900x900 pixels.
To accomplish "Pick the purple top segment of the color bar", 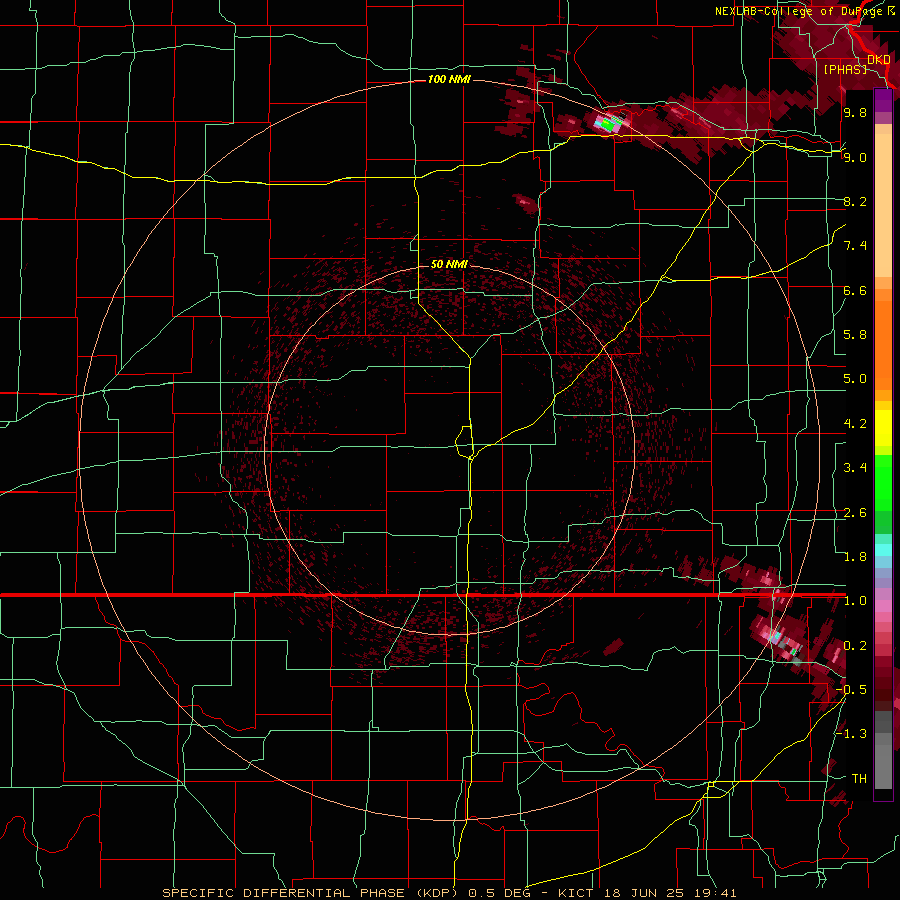I will (x=883, y=100).
